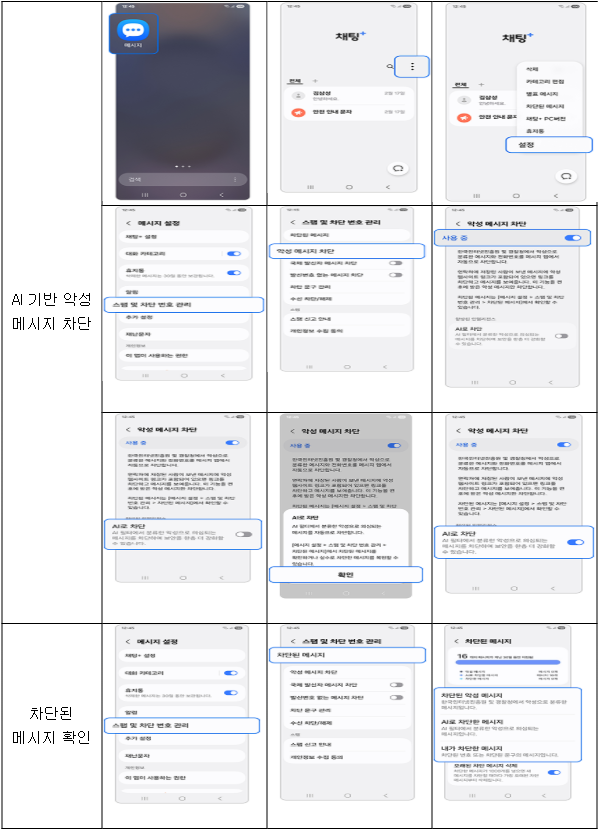Tap the home-screen back navigation key

pos(222,195)
